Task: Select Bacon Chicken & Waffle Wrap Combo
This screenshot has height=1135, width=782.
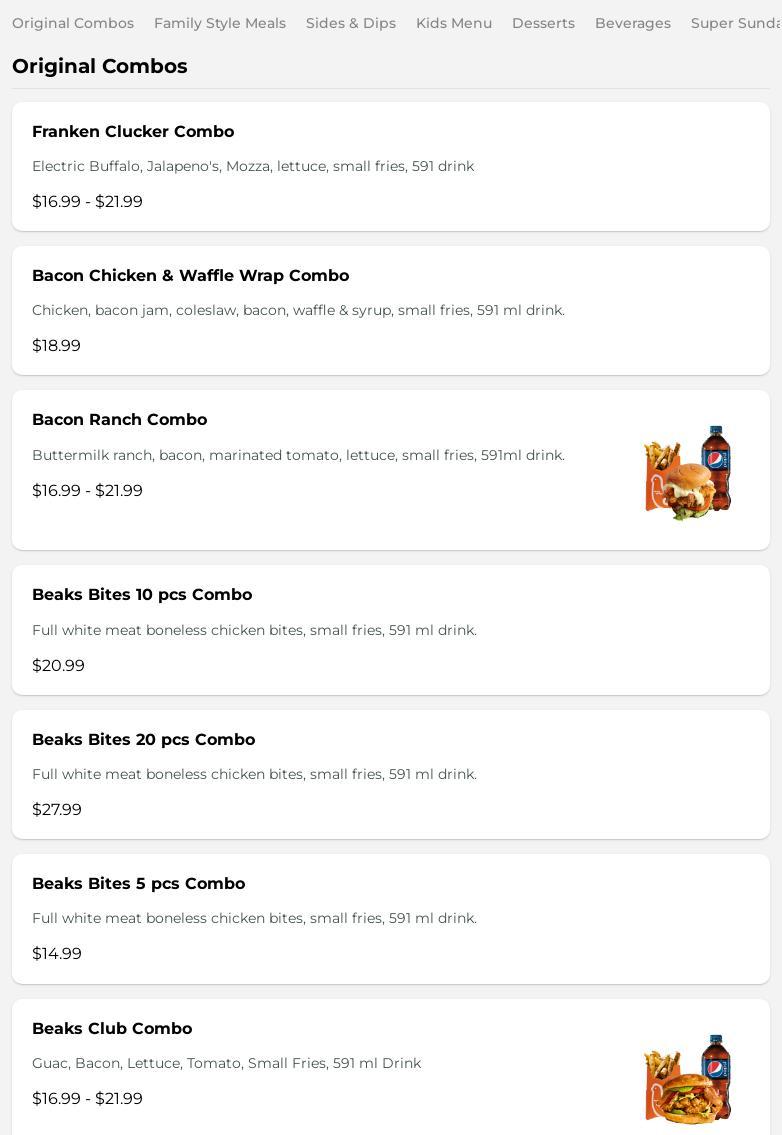Action: pos(190,276)
